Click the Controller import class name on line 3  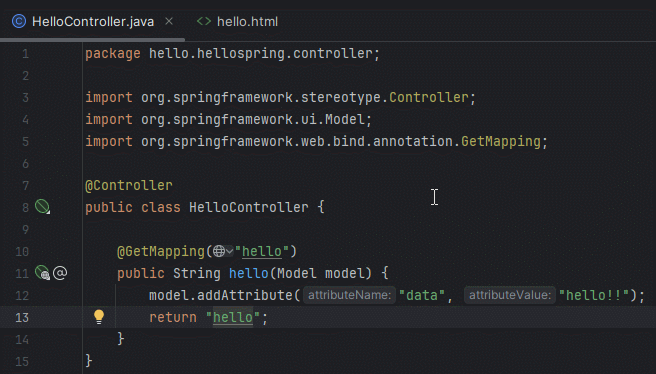[x=429, y=97]
